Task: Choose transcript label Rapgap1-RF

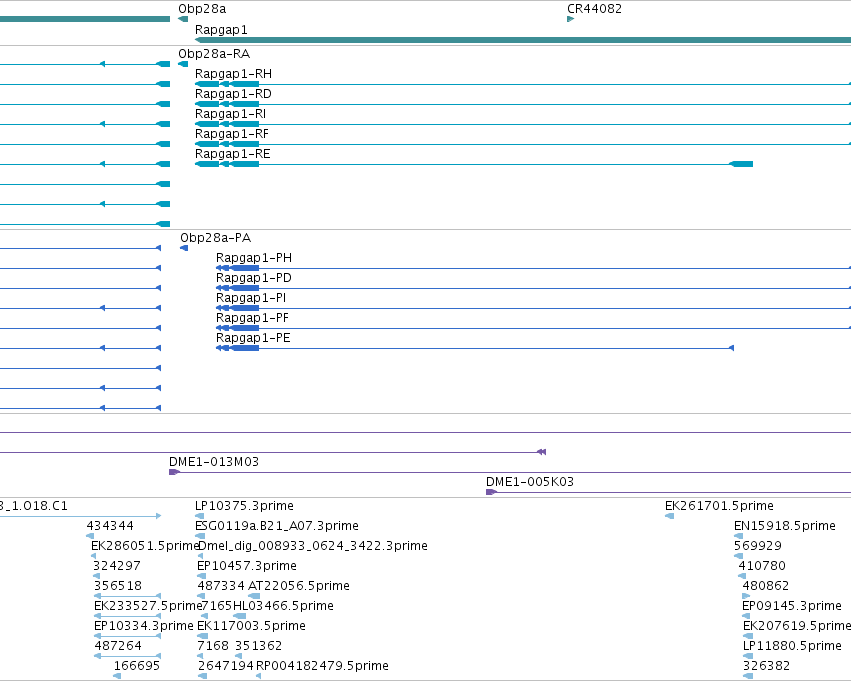Action: [x=232, y=134]
